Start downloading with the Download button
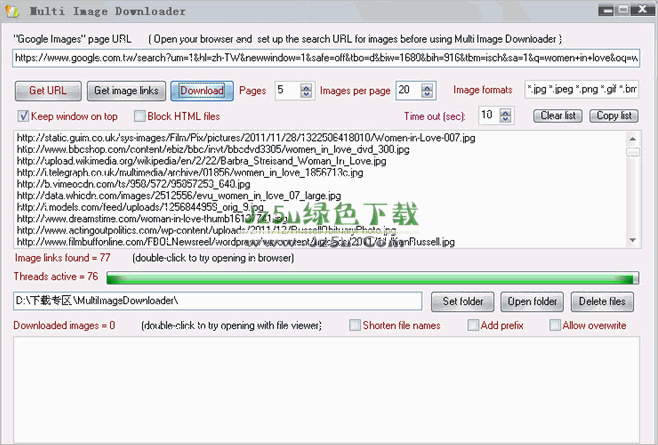The image size is (658, 445). pyautogui.click(x=202, y=91)
